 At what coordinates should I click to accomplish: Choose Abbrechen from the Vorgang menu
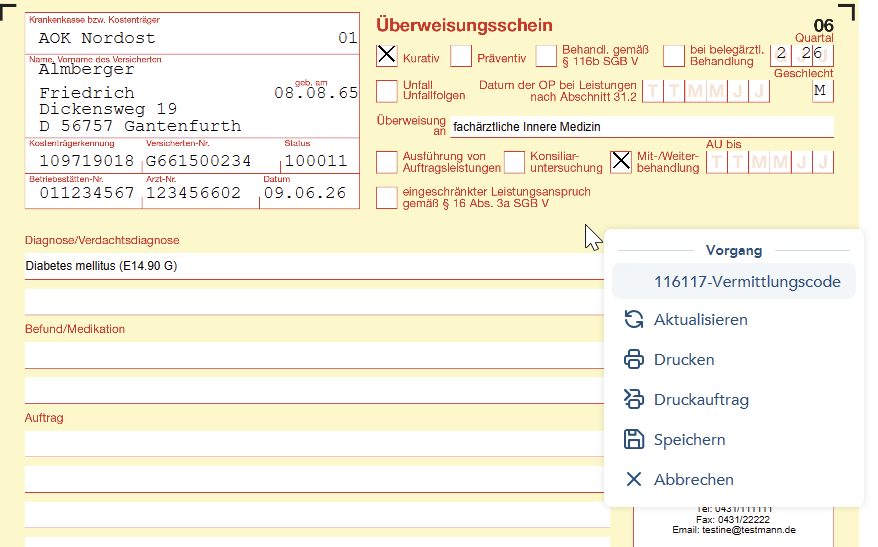(x=734, y=480)
